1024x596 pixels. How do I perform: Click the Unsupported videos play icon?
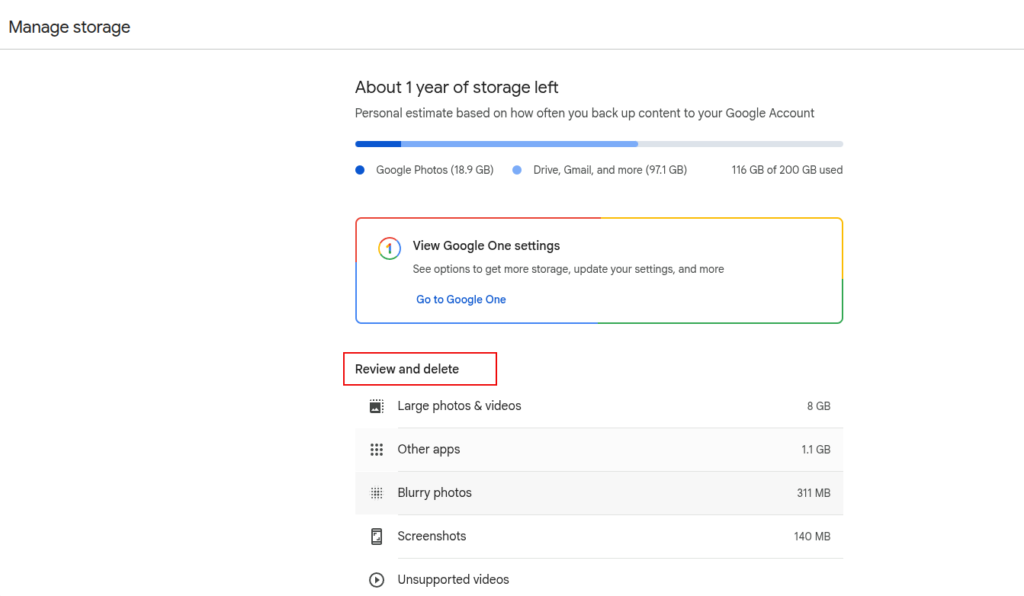coord(376,580)
